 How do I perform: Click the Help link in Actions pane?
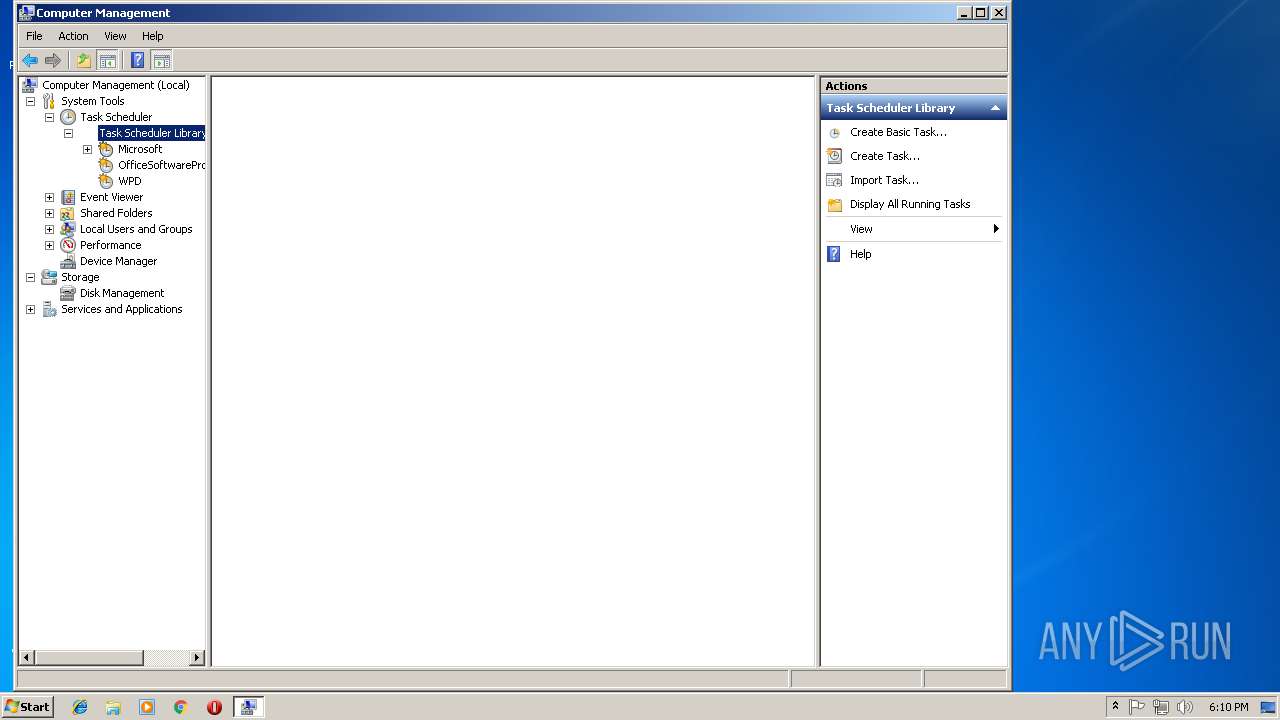pos(861,254)
